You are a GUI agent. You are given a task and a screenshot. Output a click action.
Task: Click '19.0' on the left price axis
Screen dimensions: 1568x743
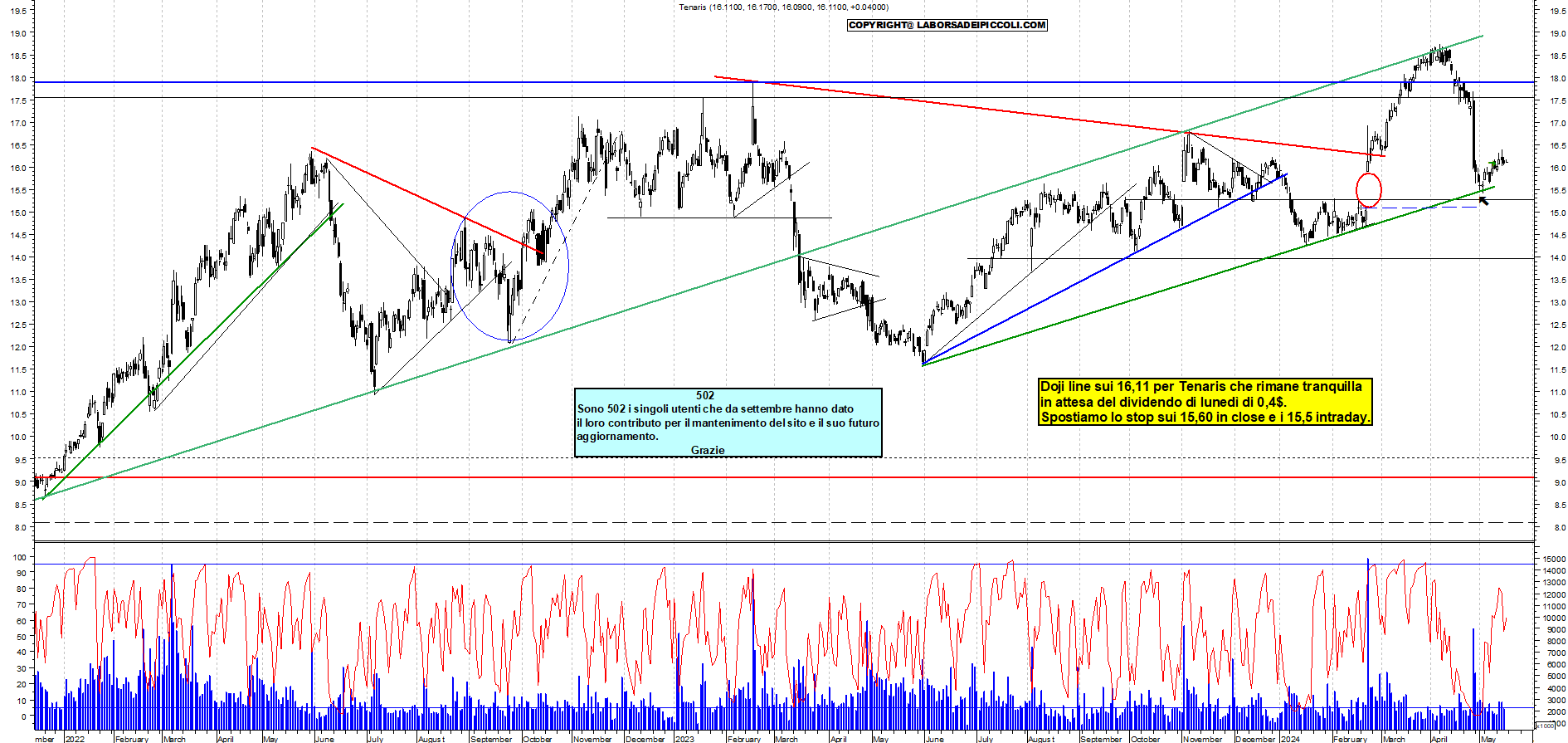pyautogui.click(x=17, y=34)
